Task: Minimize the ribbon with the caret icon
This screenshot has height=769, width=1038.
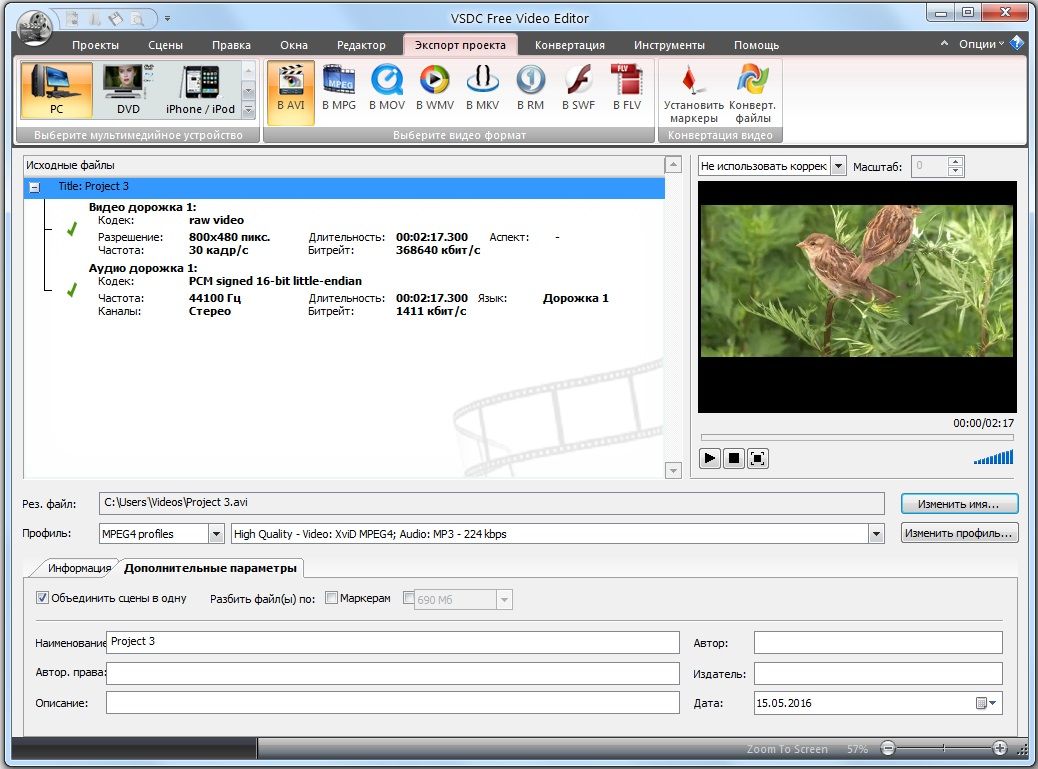Action: (x=944, y=44)
